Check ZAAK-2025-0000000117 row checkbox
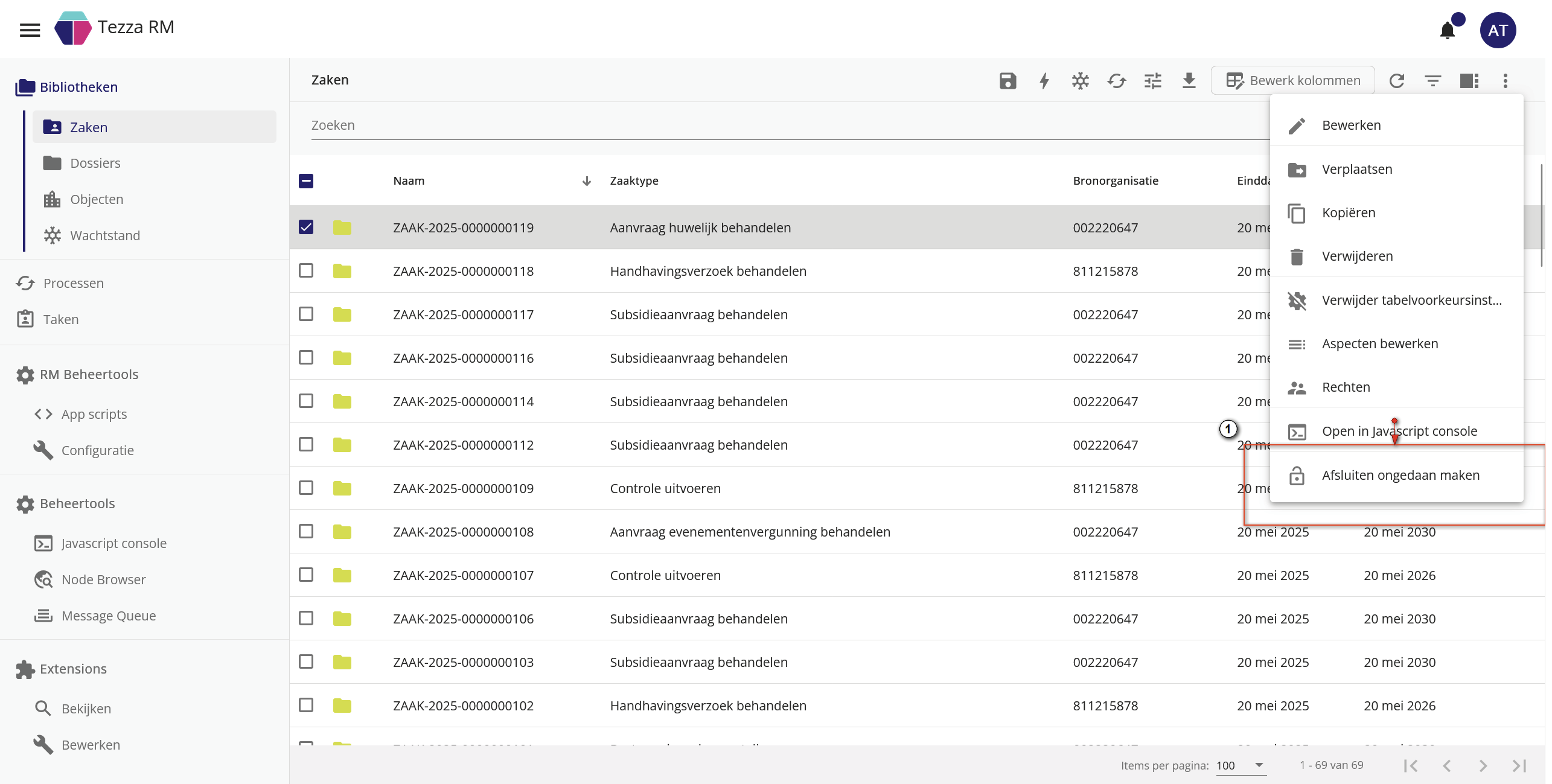Viewport: 1552px width, 784px height. (306, 314)
